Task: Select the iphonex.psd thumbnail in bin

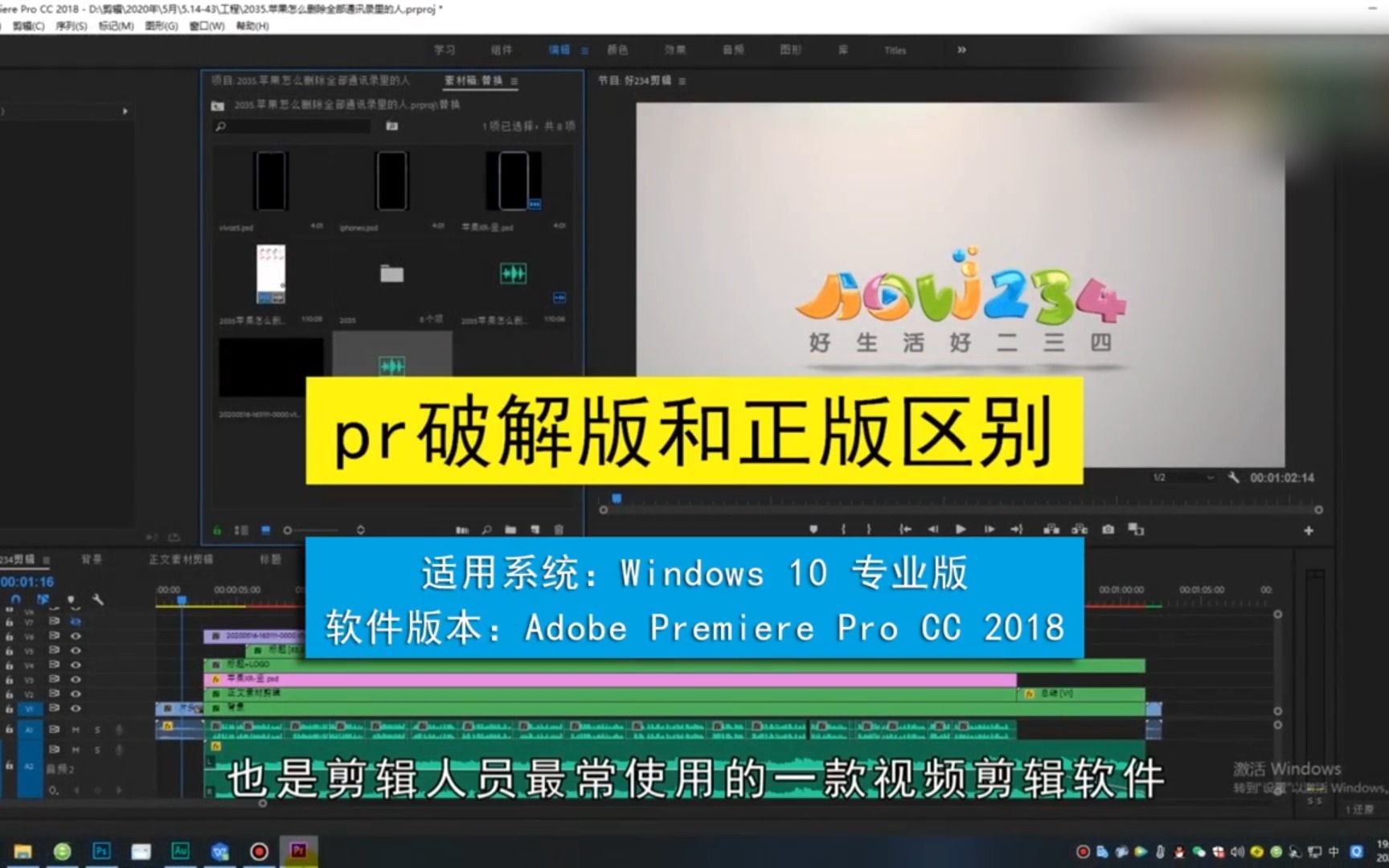Action: pos(391,180)
